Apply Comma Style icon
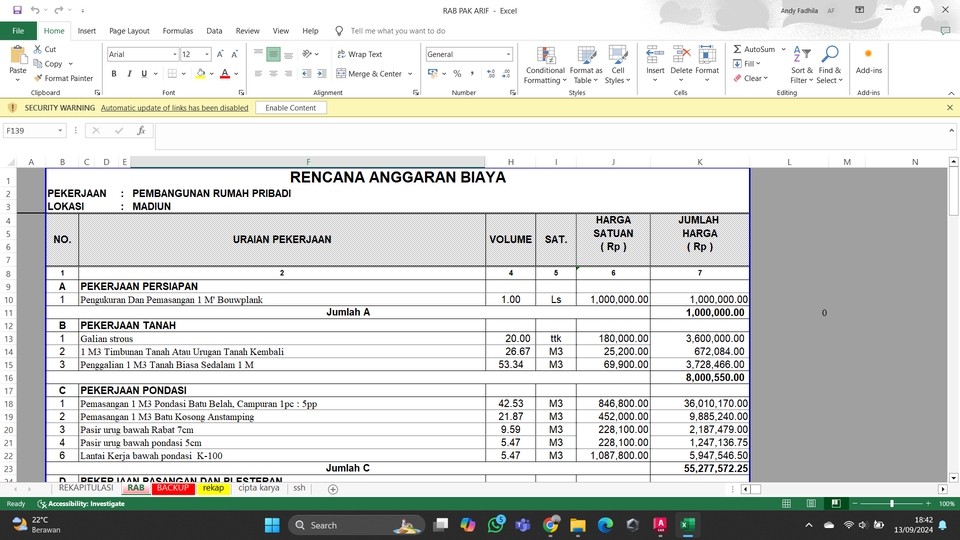Screen dimensions: 960x540 (x=472, y=73)
